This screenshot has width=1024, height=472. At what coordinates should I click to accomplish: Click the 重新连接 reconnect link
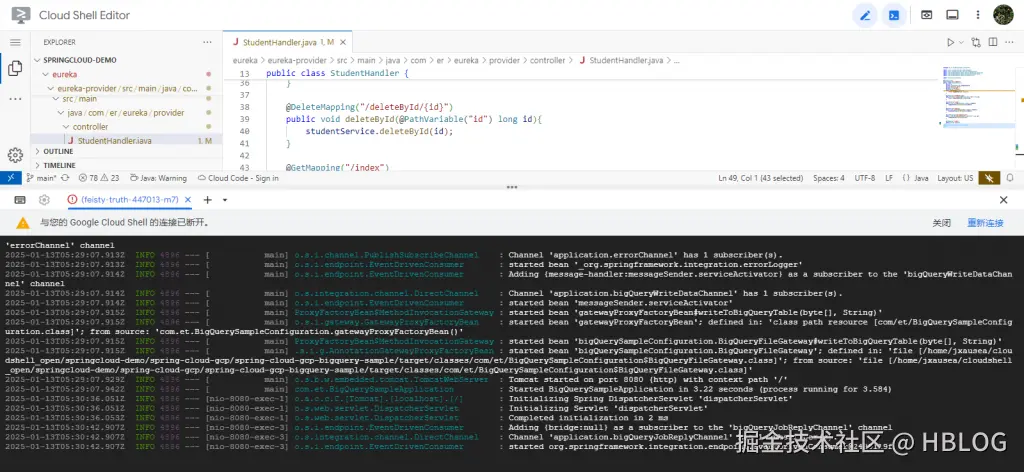pos(985,223)
